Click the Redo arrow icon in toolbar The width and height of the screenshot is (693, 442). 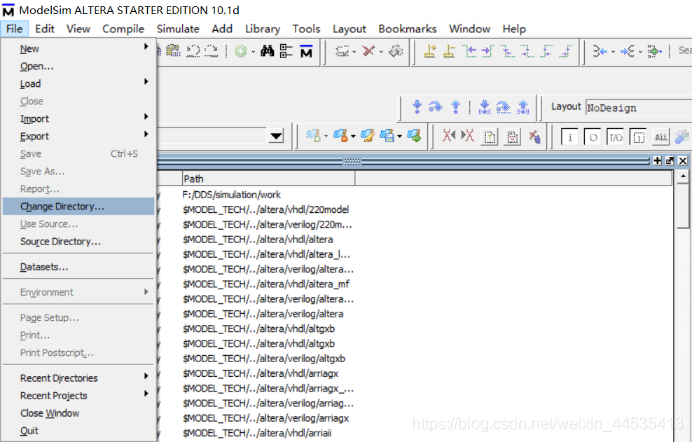(x=211, y=51)
